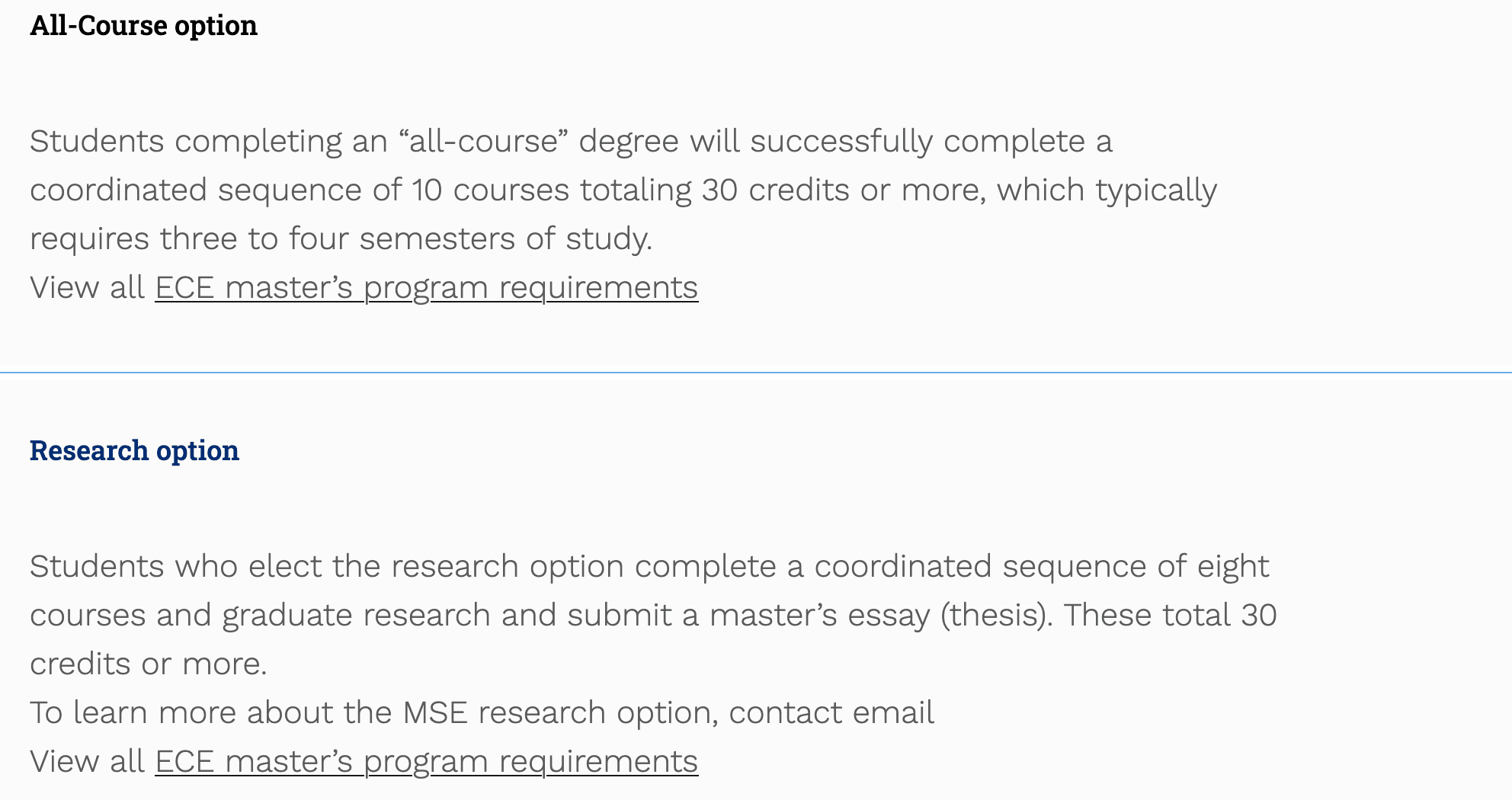Click the line "requires three to four semesters"

341,239
